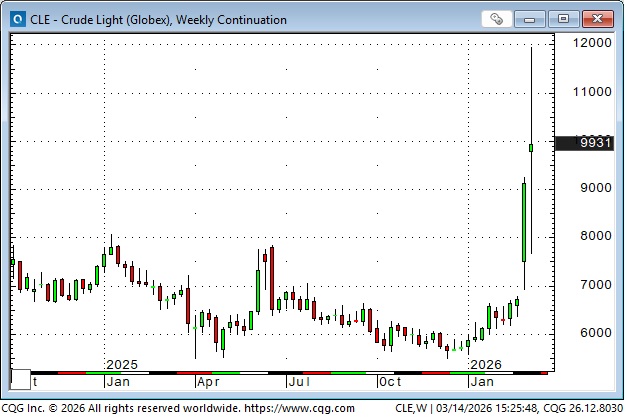627x417 pixels.
Task: Click the 12000 price axis label
Action: coord(591,44)
